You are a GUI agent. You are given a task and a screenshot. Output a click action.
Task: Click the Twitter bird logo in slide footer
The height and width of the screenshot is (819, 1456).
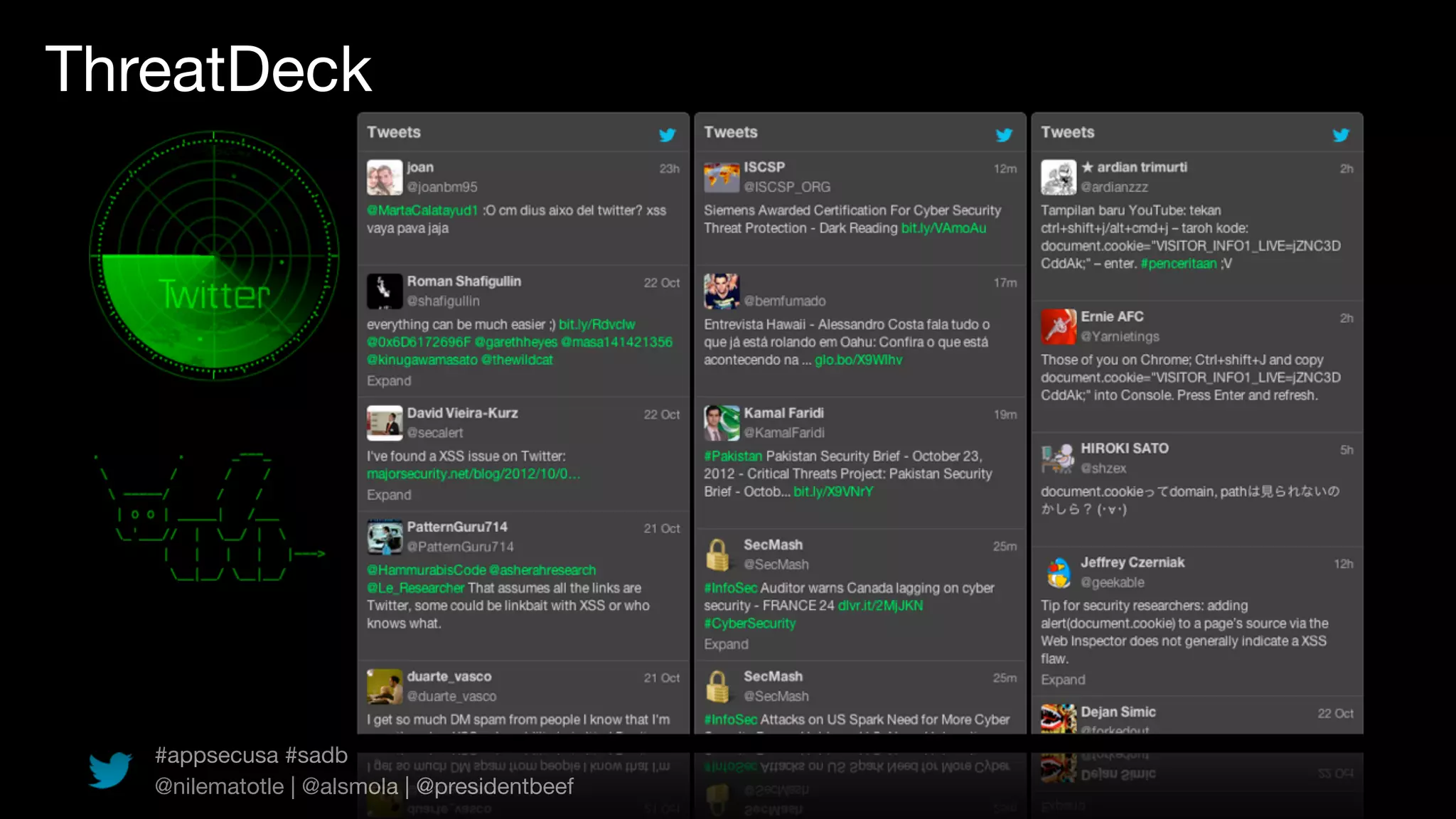point(110,770)
